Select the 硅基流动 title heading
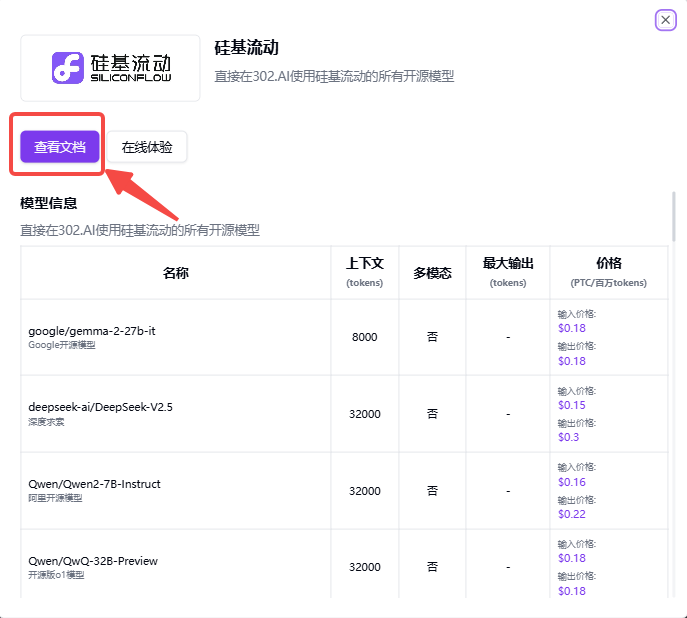The image size is (687, 618). click(x=246, y=48)
